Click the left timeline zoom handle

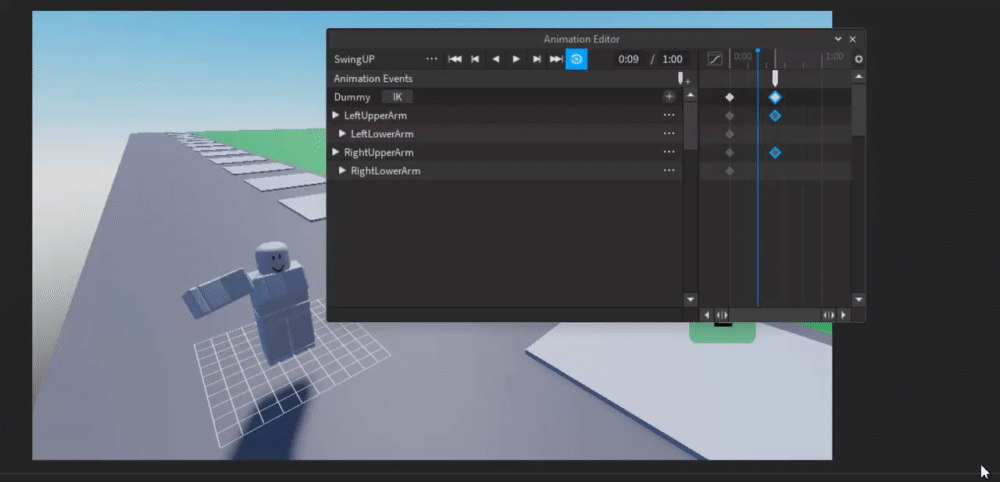pos(721,315)
